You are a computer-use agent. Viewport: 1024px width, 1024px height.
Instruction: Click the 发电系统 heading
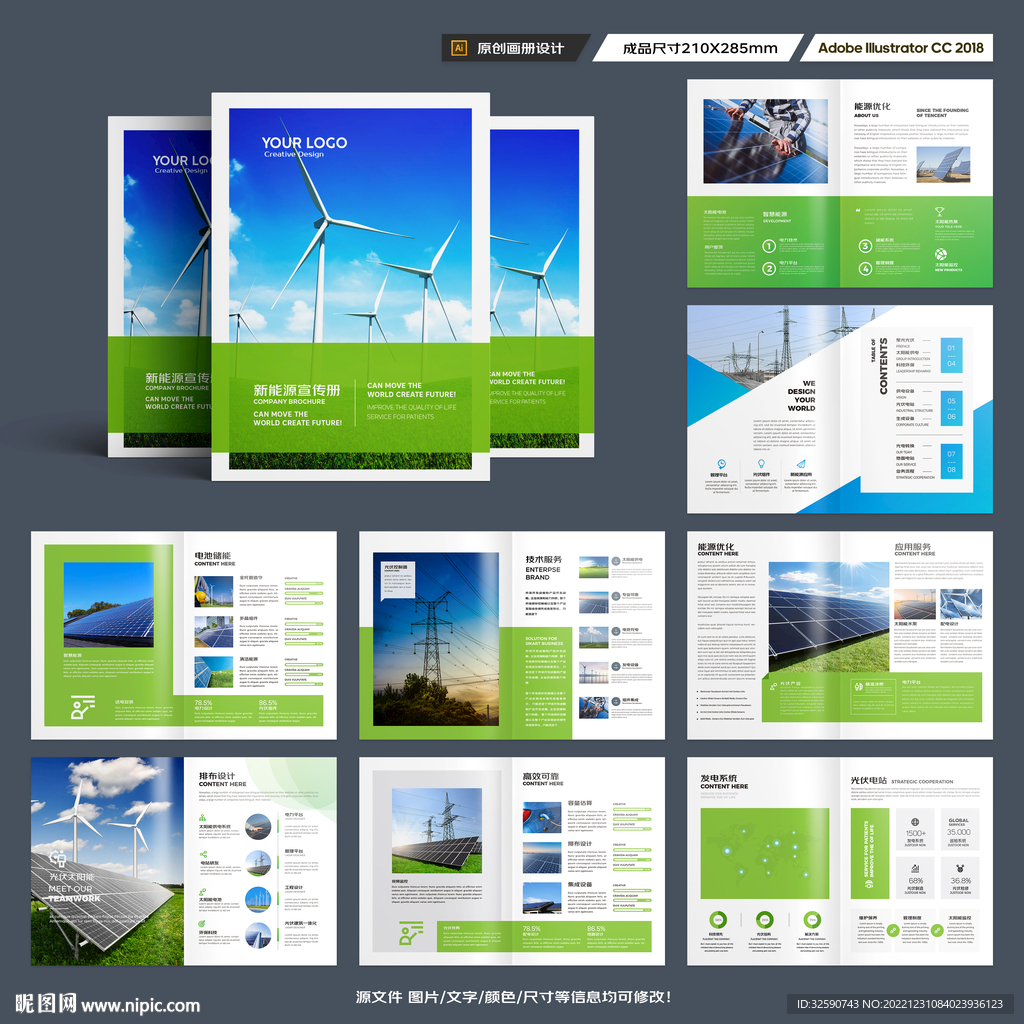click(x=718, y=778)
